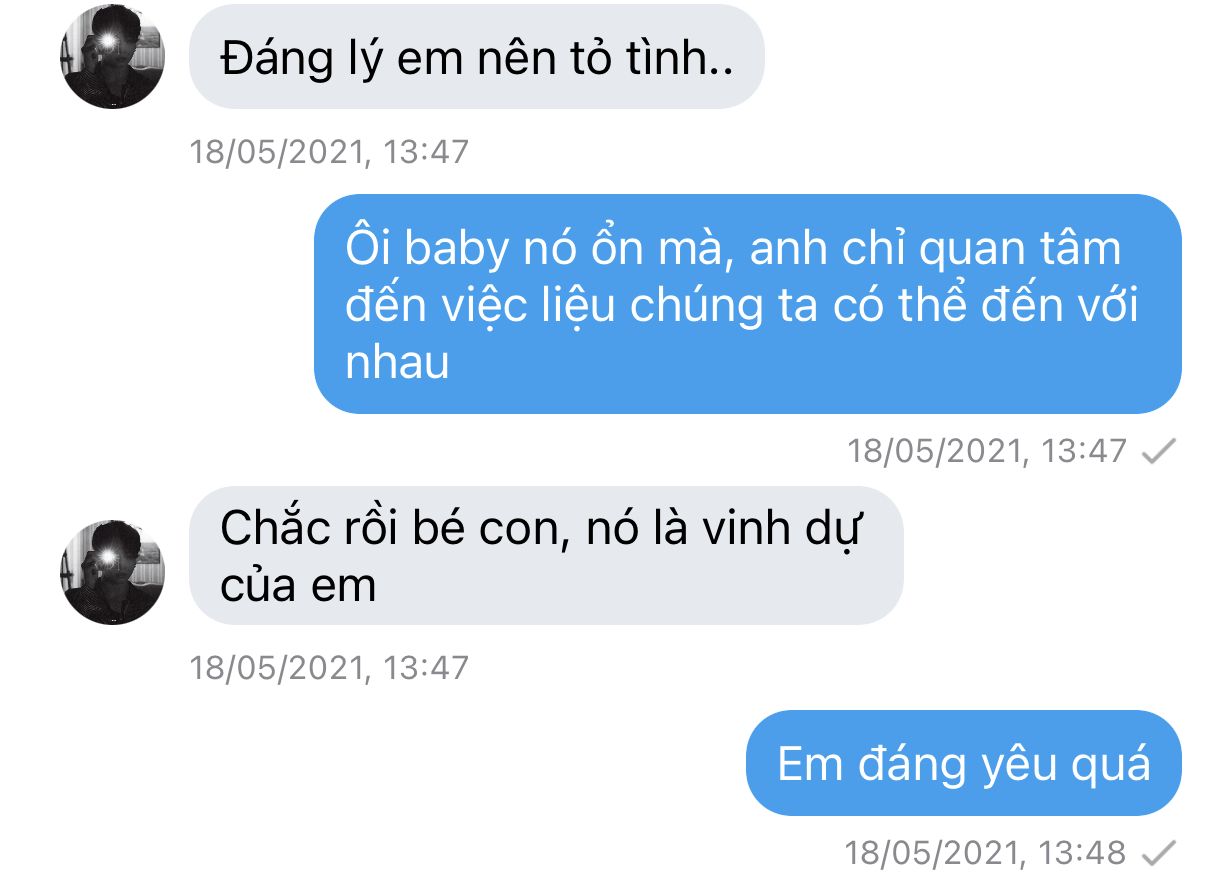Click the "của em" line in gray bubble
Screen dimensions: 1223x882
click(x=298, y=585)
